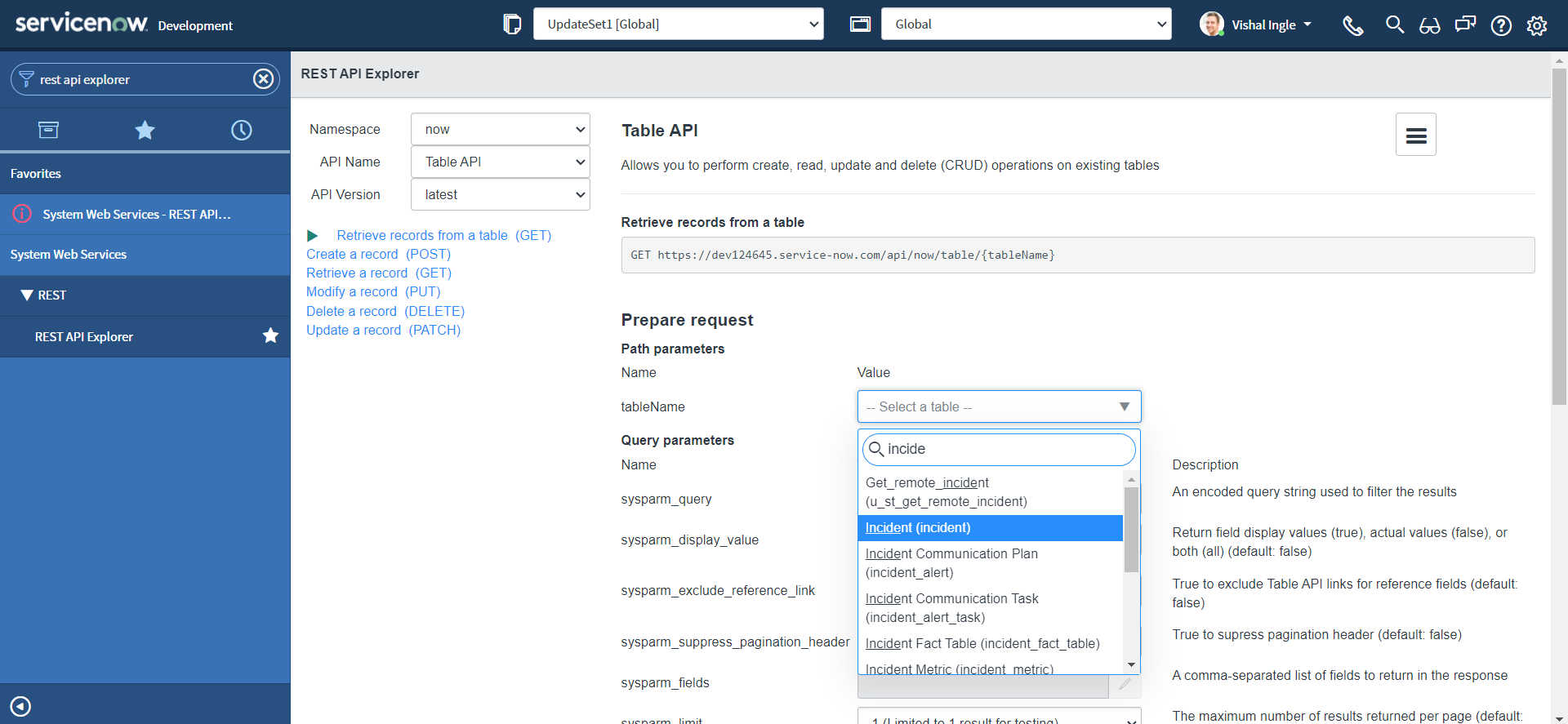Viewport: 1568px width, 724px height.
Task: Open the help question mark icon
Action: [x=1501, y=25]
